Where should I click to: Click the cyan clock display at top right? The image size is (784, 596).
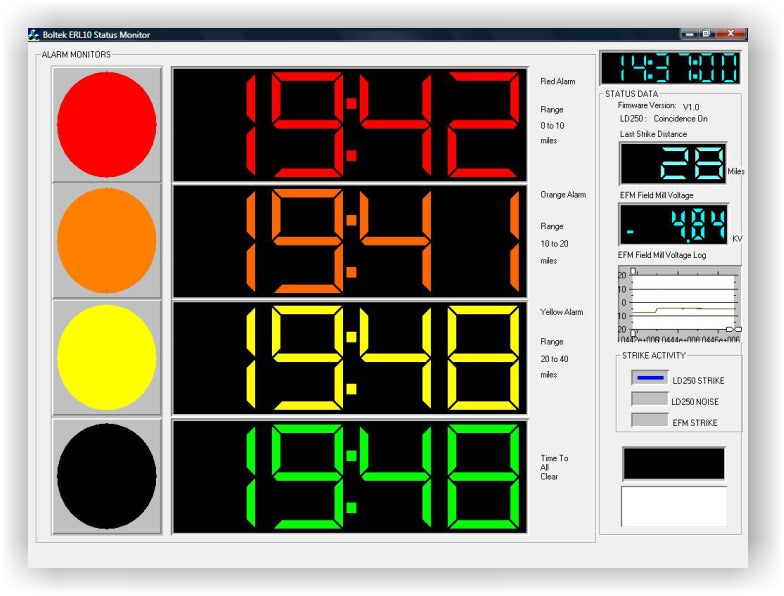click(x=670, y=68)
